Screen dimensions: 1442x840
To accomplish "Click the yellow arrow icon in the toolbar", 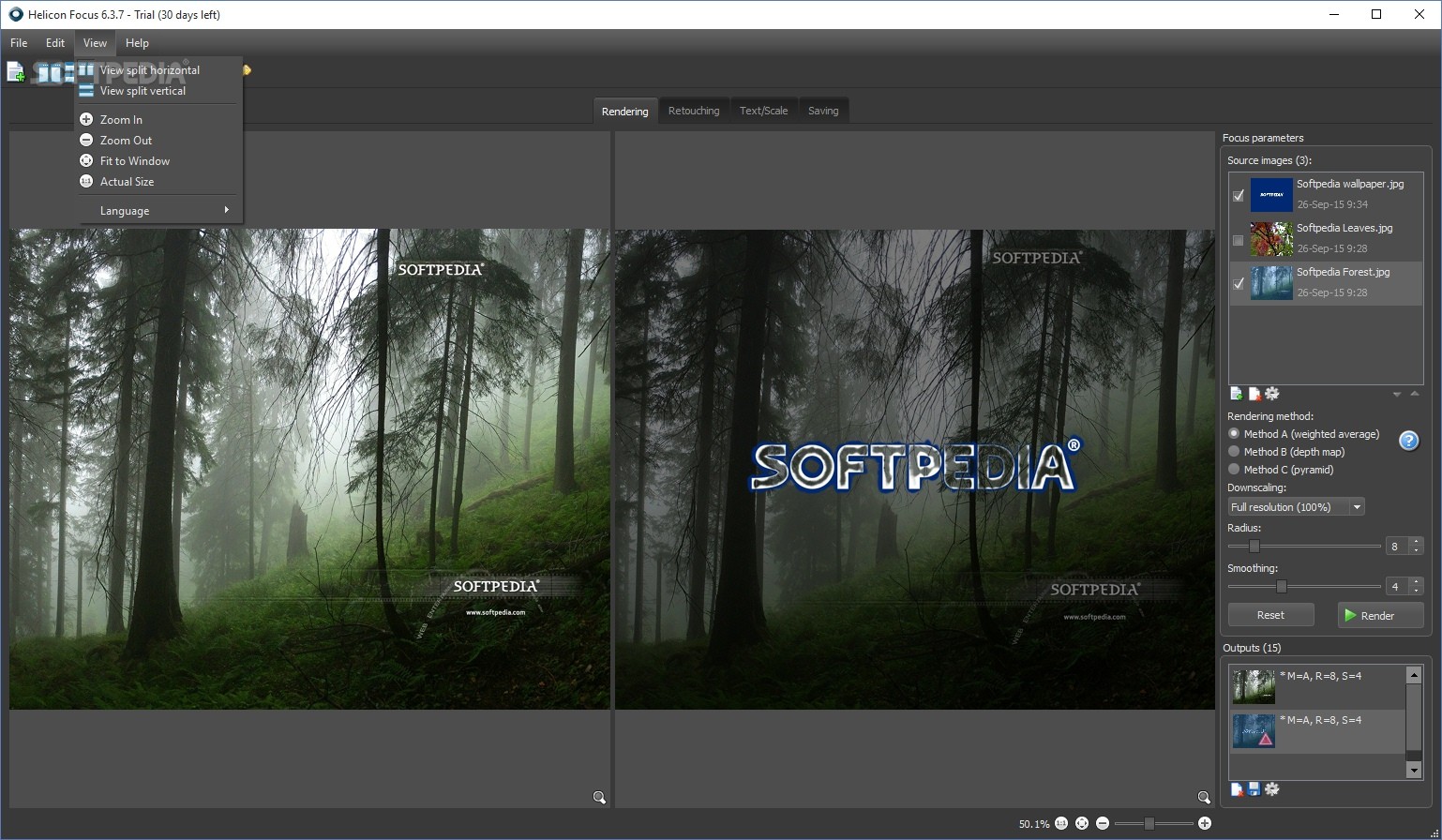I will tap(247, 70).
